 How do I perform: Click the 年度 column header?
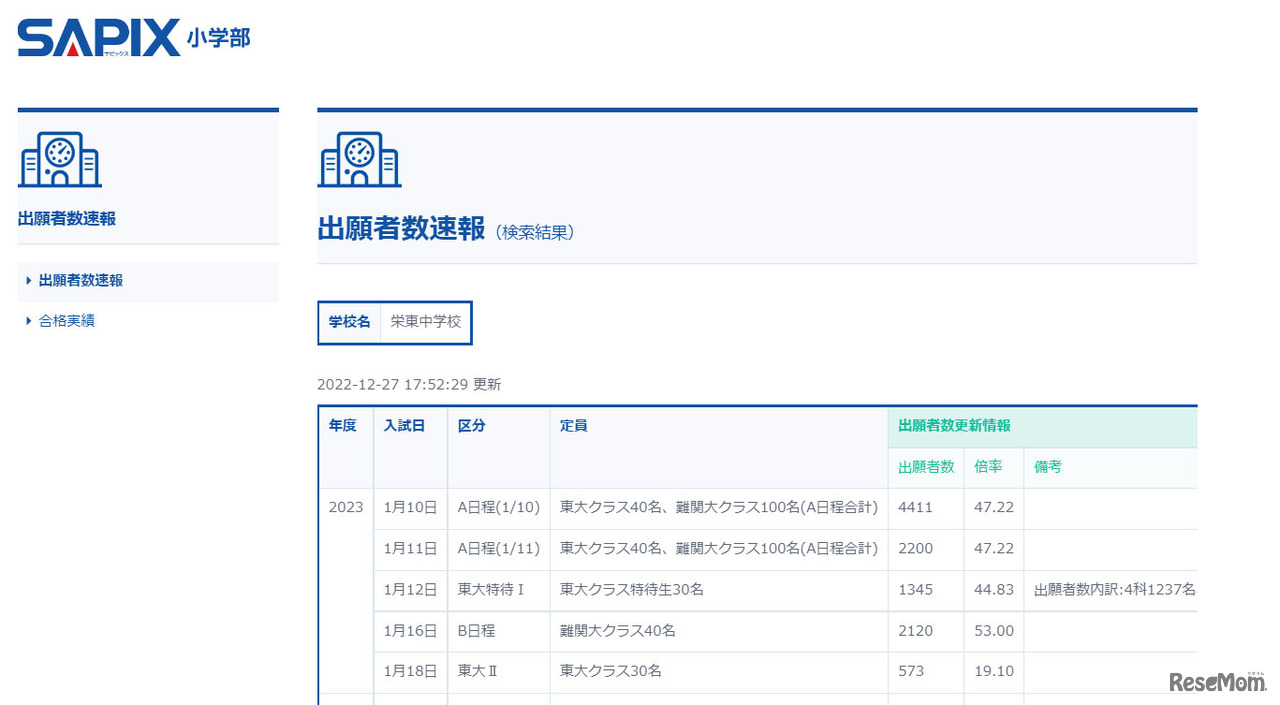(x=342, y=426)
